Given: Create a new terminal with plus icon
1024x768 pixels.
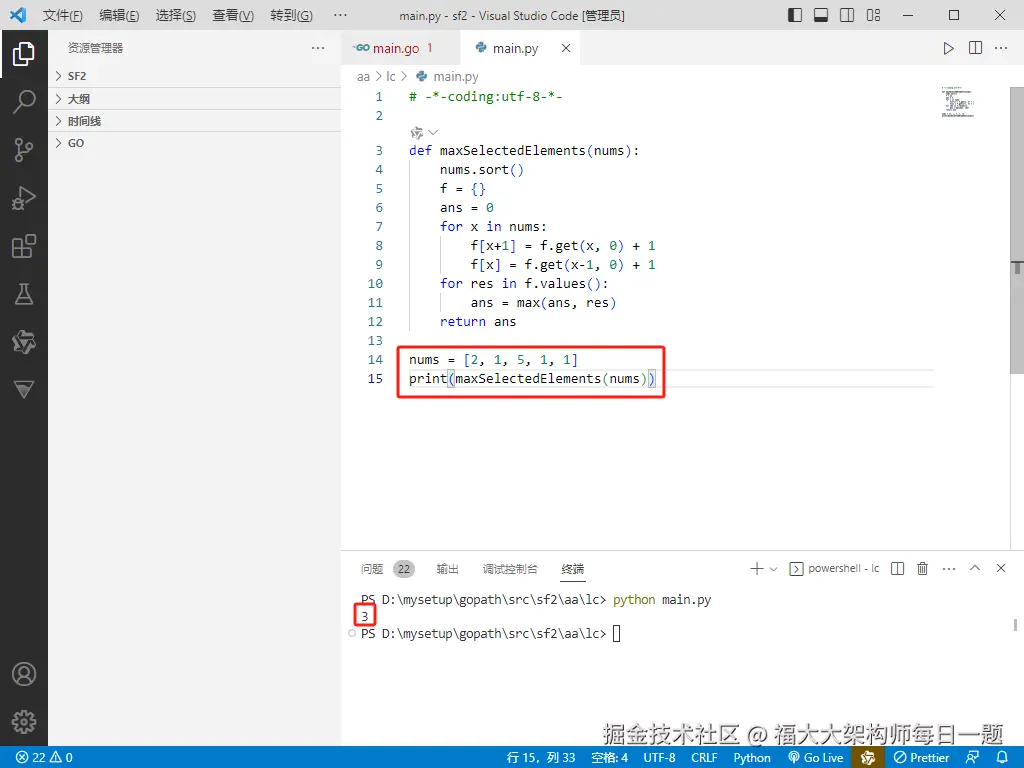Looking at the screenshot, I should (757, 569).
